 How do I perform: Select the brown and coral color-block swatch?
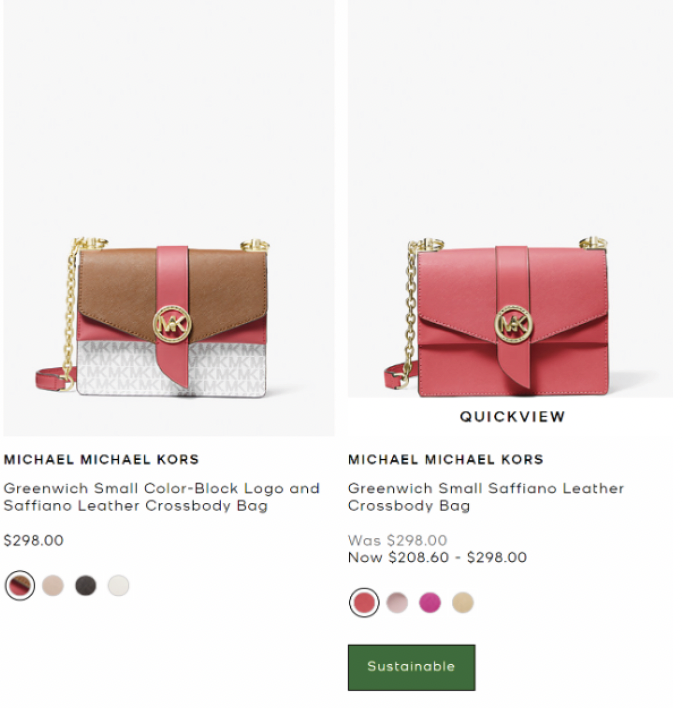[x=20, y=586]
